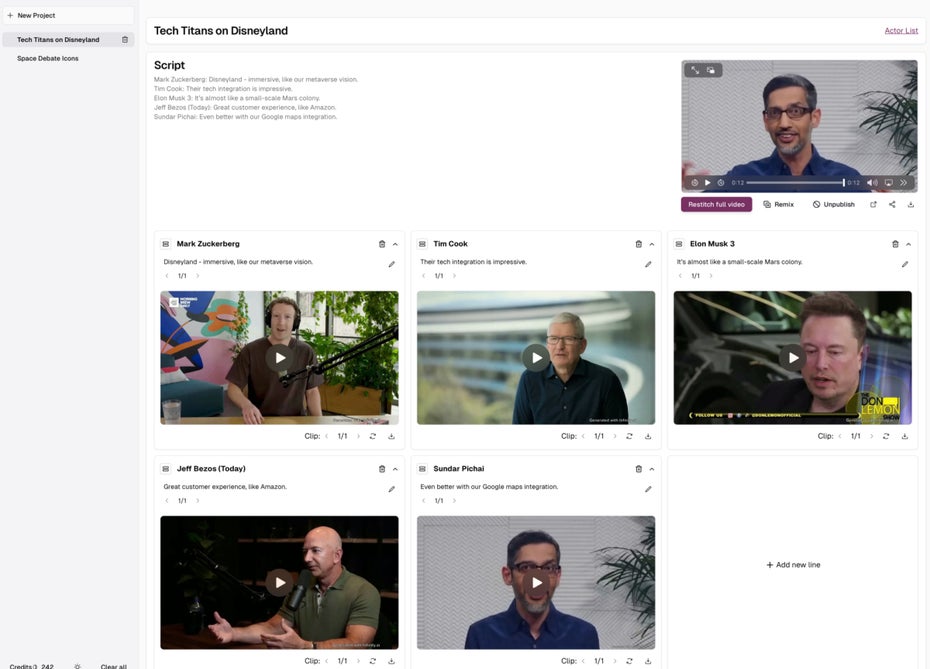Click the main video progress bar
The width and height of the screenshot is (930, 669).
coord(795,183)
